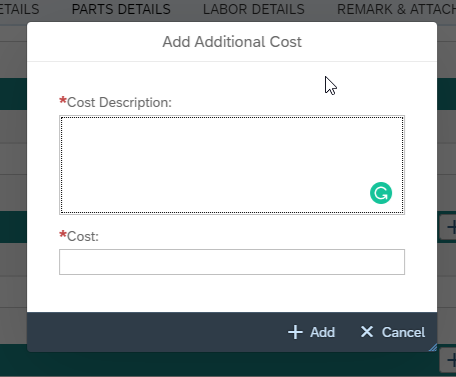Click the Cost Description label
The width and height of the screenshot is (456, 377).
(116, 102)
